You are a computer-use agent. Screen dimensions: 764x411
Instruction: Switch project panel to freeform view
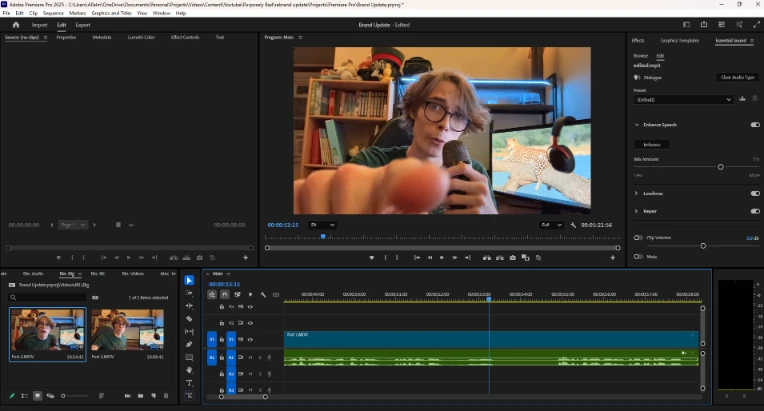click(50, 396)
